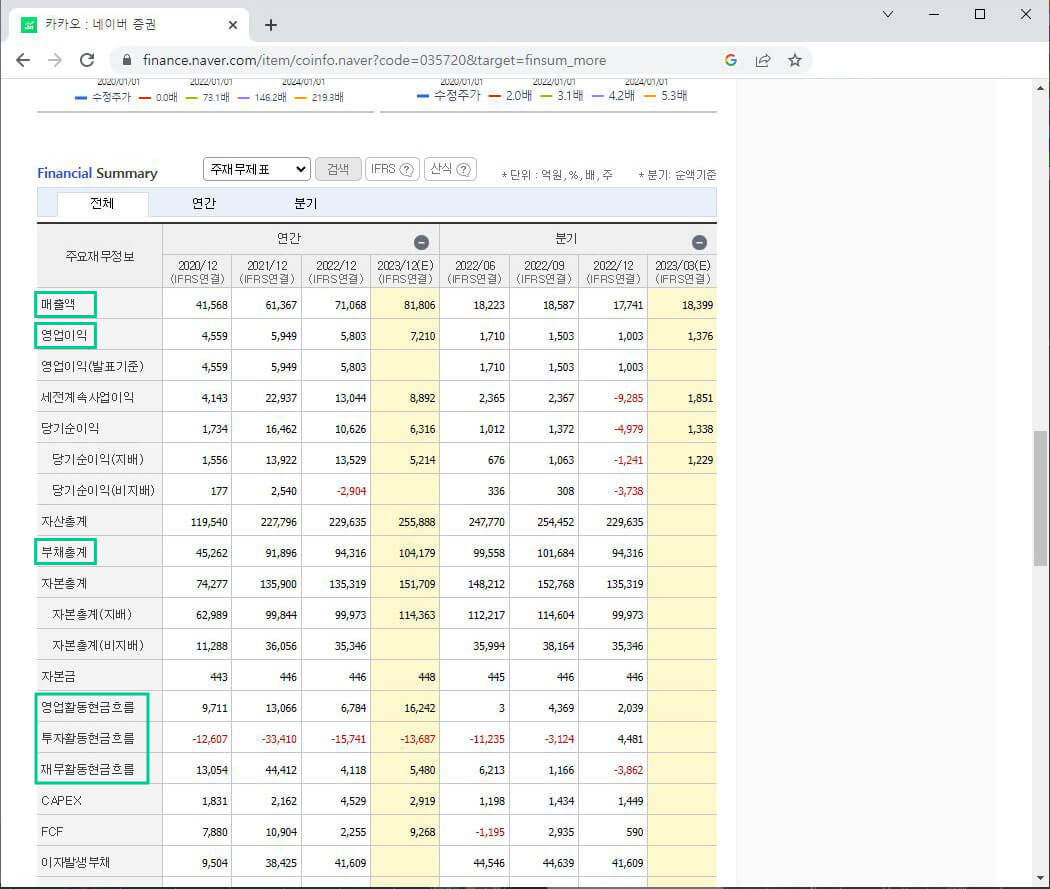Open the IFRS help button
Viewport: 1050px width, 889px height.
coord(392,169)
